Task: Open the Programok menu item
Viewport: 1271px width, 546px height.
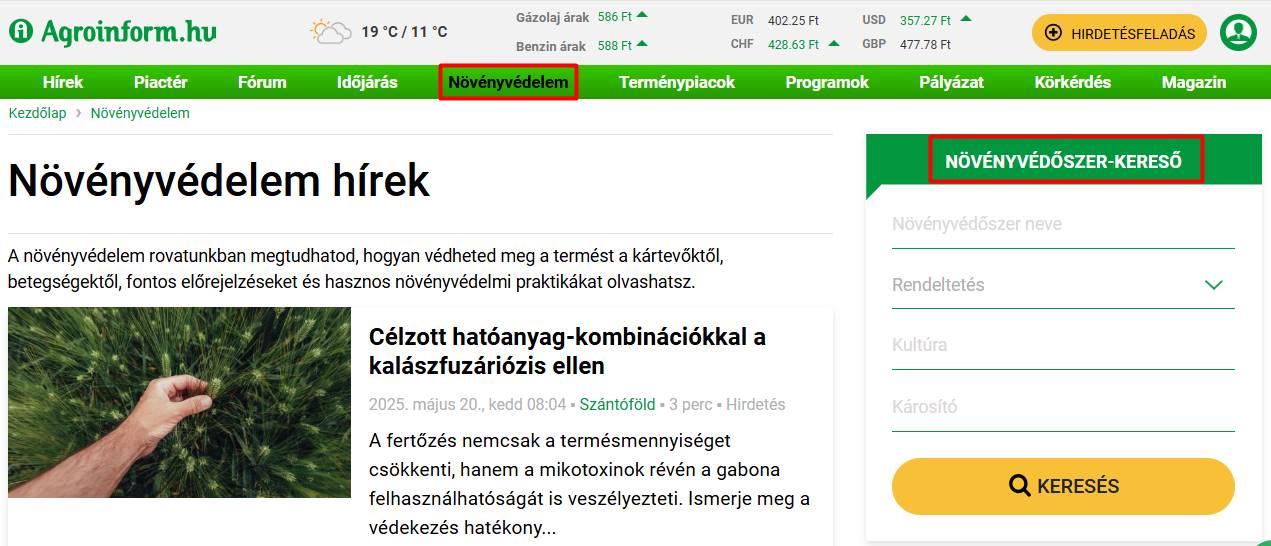Action: (827, 82)
